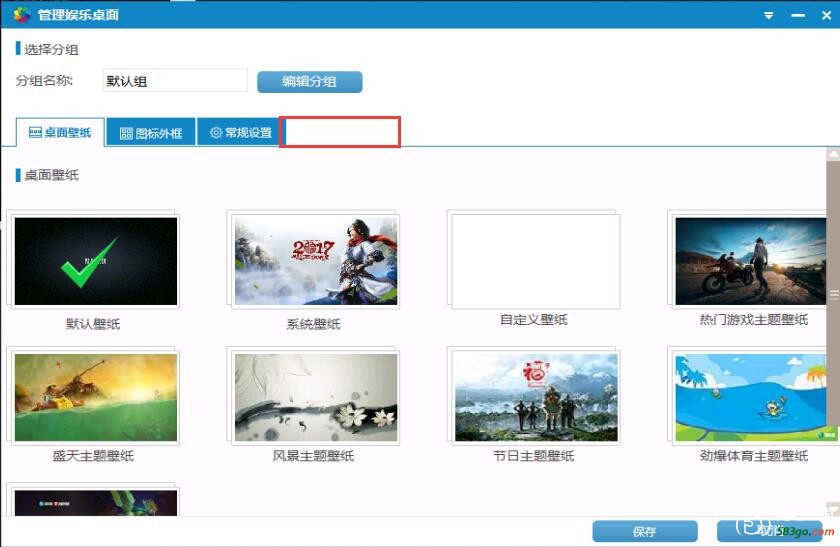Click the 保存 button
Screen dimensions: 840x547
point(644,531)
